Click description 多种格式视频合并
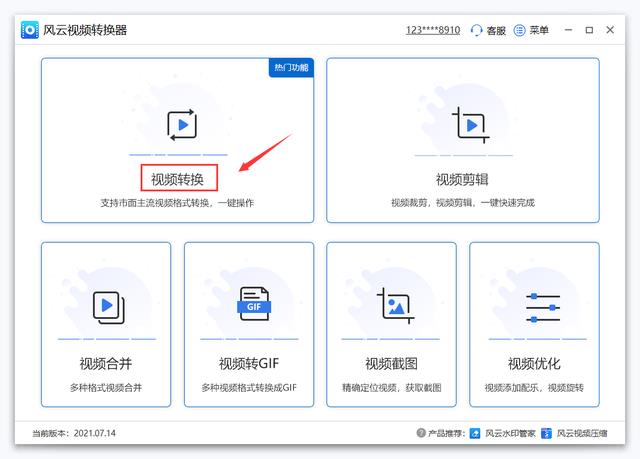 pos(106,387)
